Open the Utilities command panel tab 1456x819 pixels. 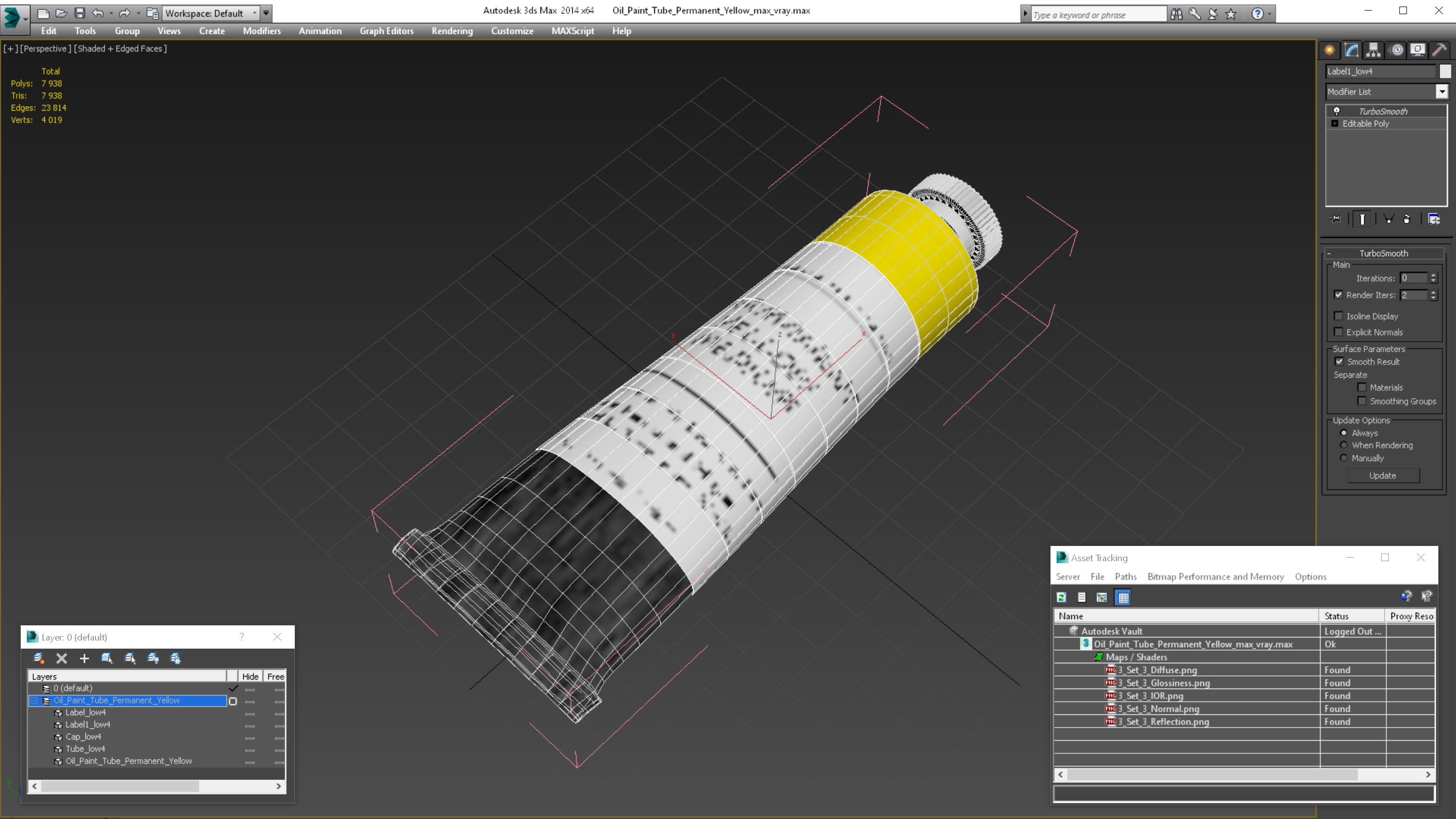click(x=1440, y=50)
